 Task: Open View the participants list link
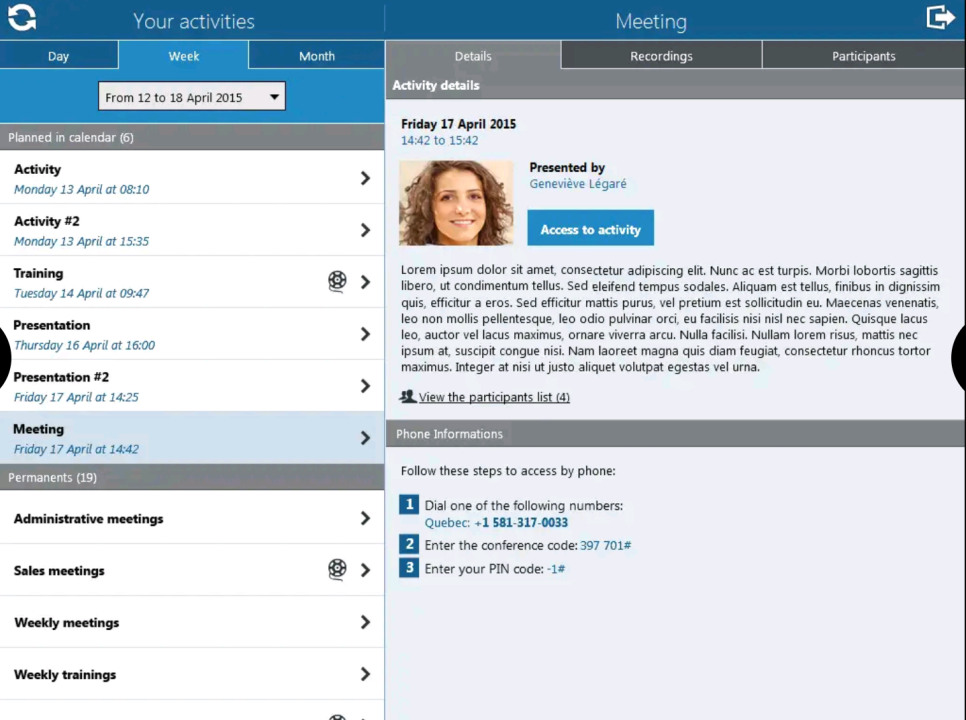click(494, 397)
